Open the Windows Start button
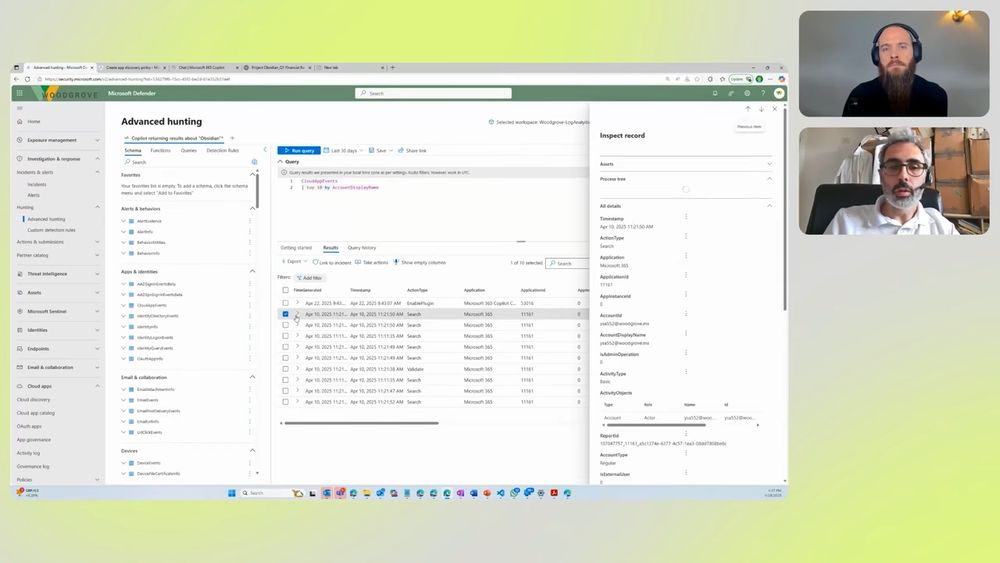 tap(232, 493)
